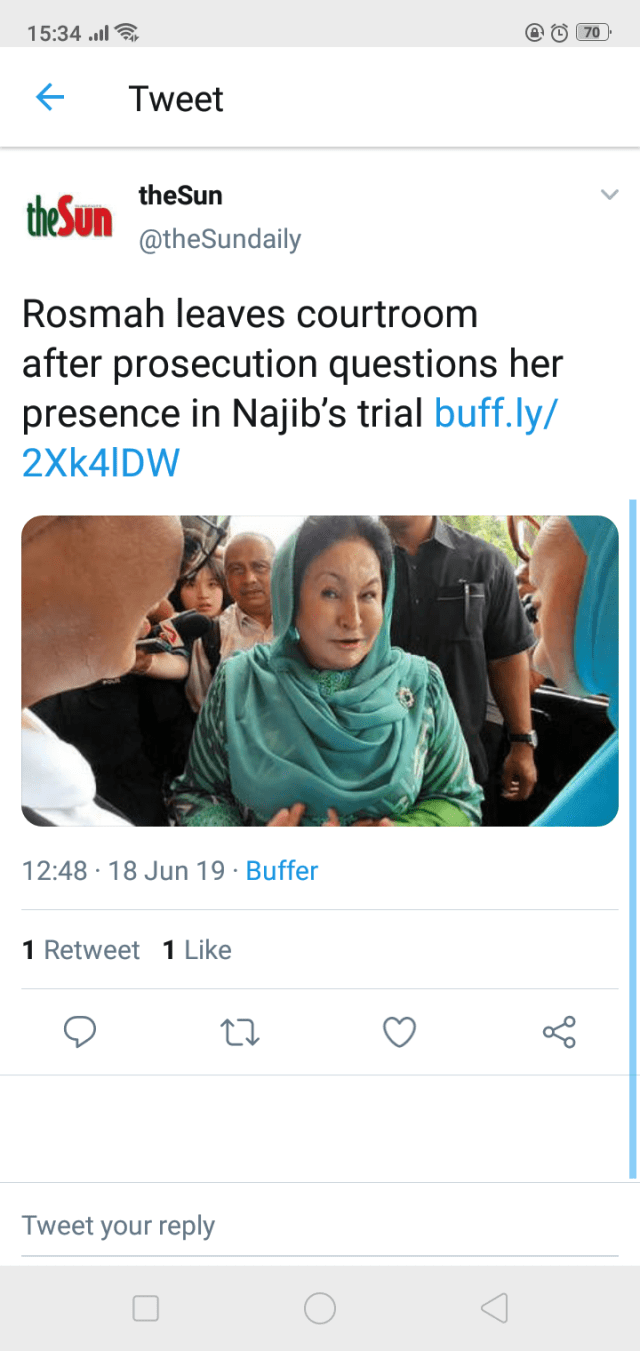Open theSun display name
The image size is (640, 1351).
(181, 195)
